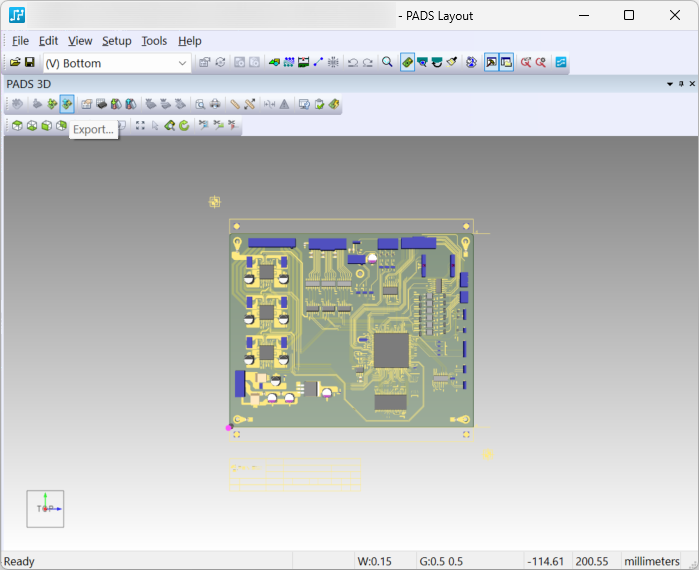Click the Cycle refresh icon in main toolbar

[220, 62]
